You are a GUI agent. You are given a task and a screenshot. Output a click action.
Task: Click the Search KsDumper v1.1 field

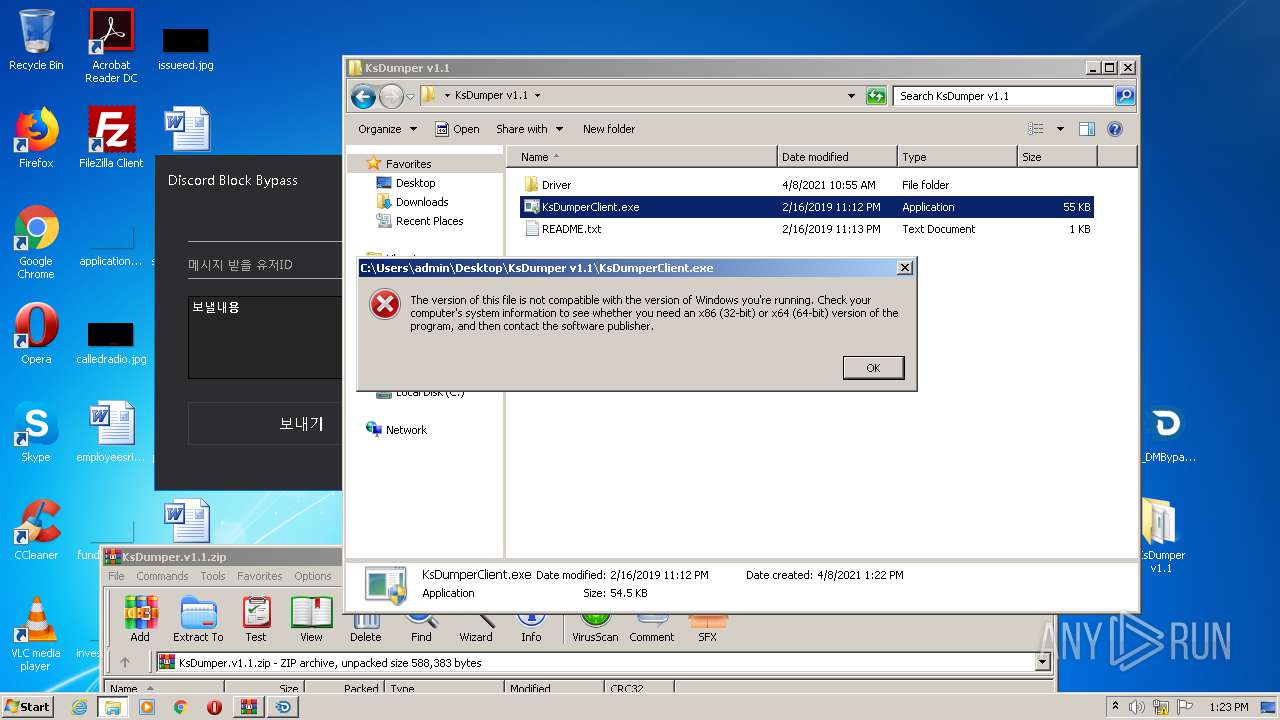(x=1003, y=96)
